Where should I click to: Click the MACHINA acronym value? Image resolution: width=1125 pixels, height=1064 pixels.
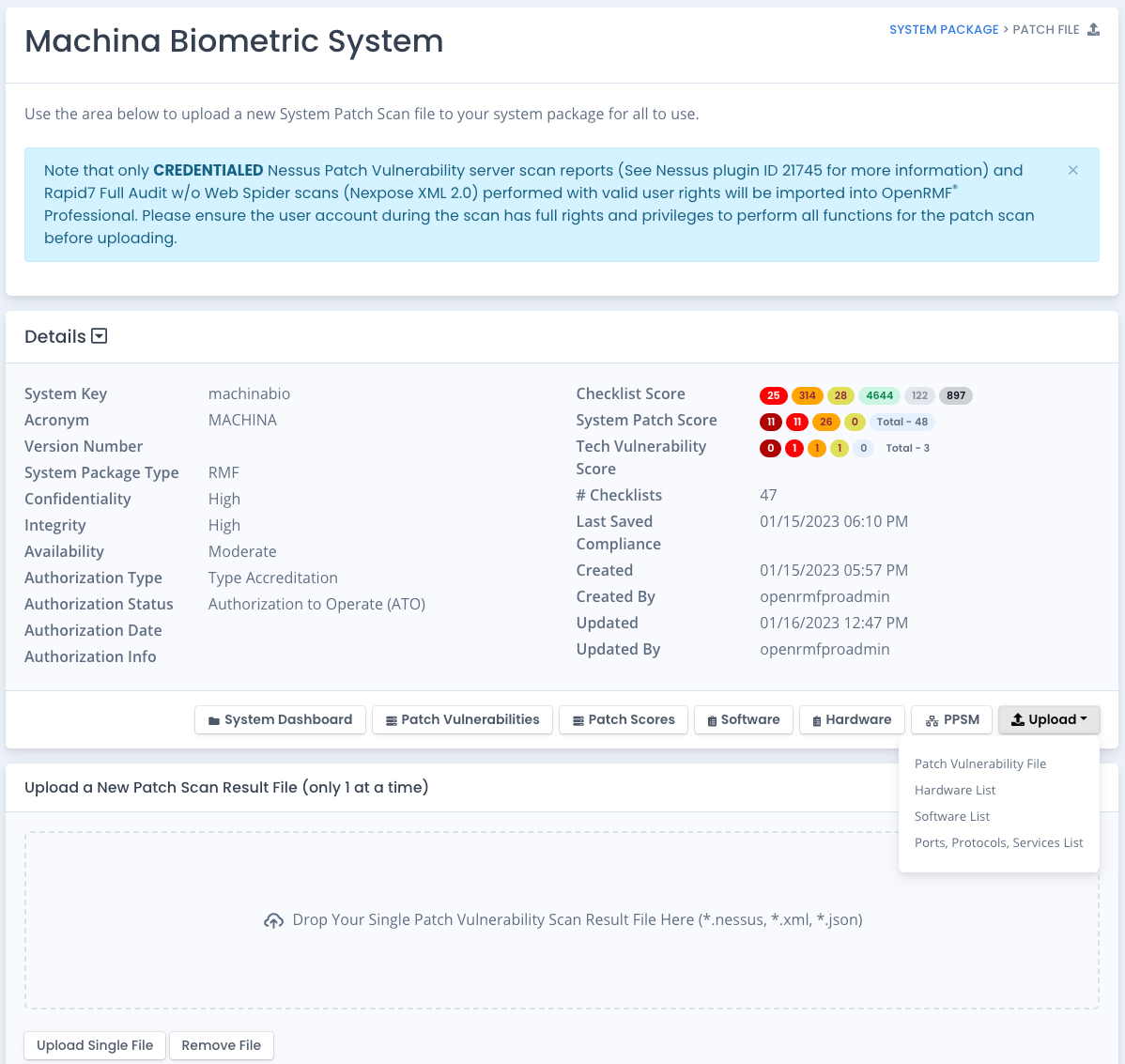pos(242,420)
